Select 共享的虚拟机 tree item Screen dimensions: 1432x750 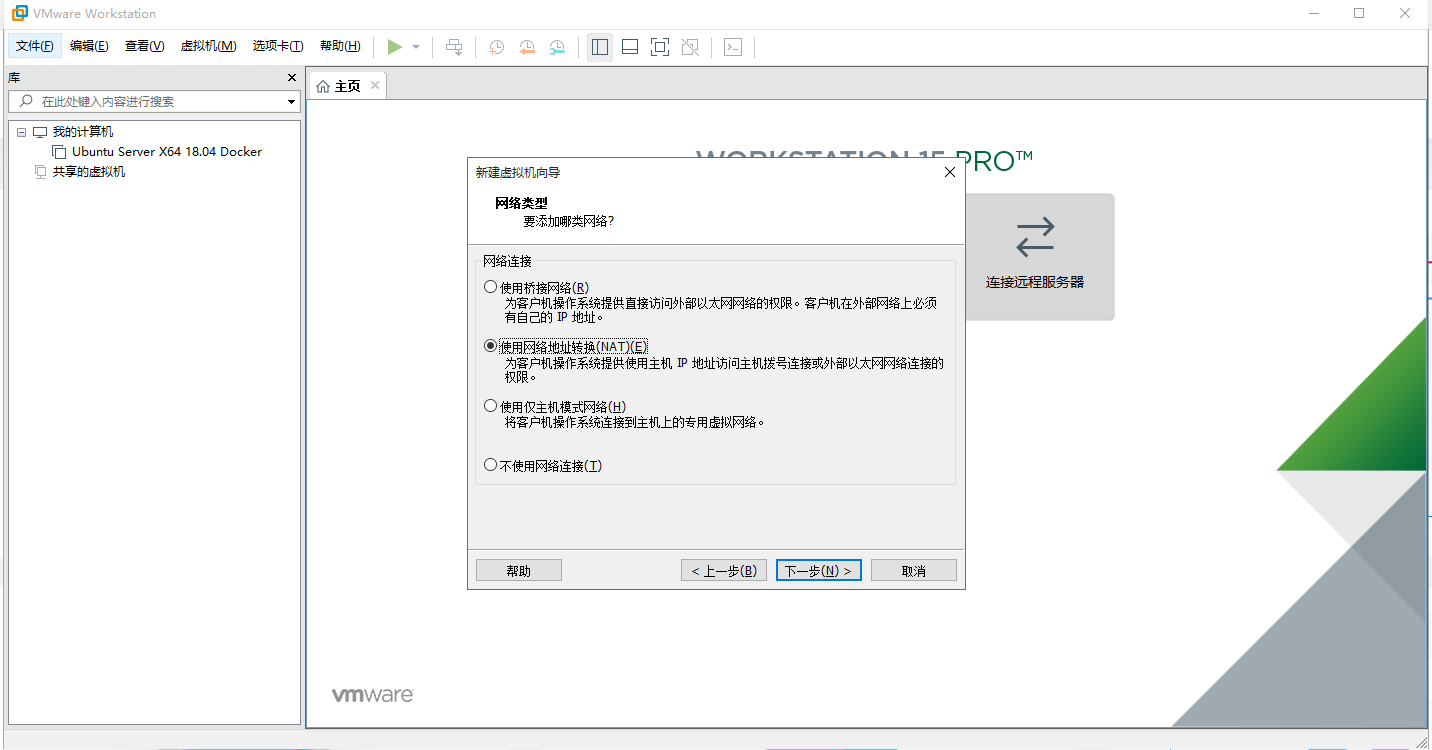coord(89,172)
